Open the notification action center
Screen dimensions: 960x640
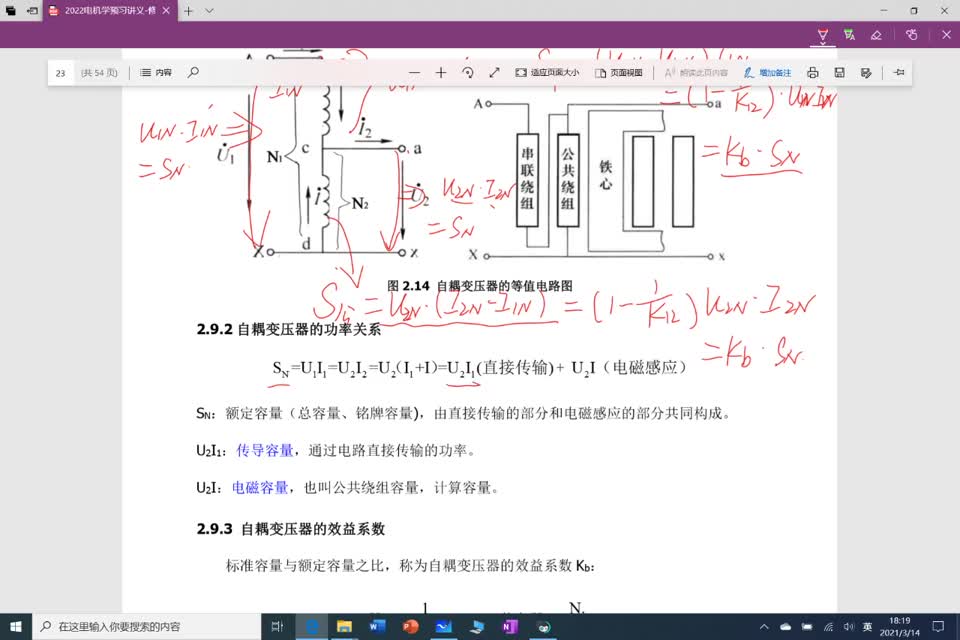click(x=938, y=627)
